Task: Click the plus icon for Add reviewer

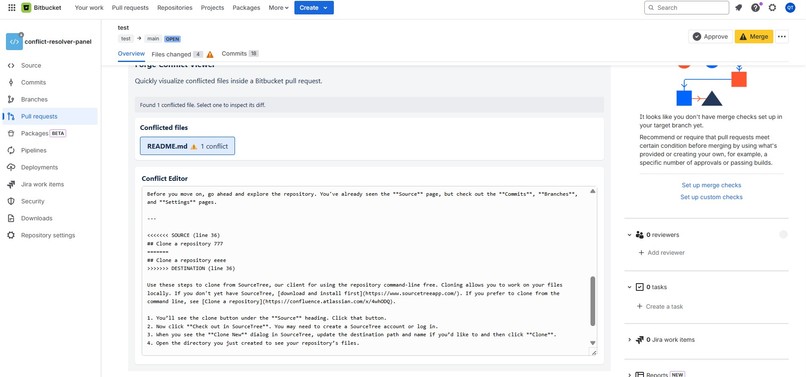Action: point(641,253)
